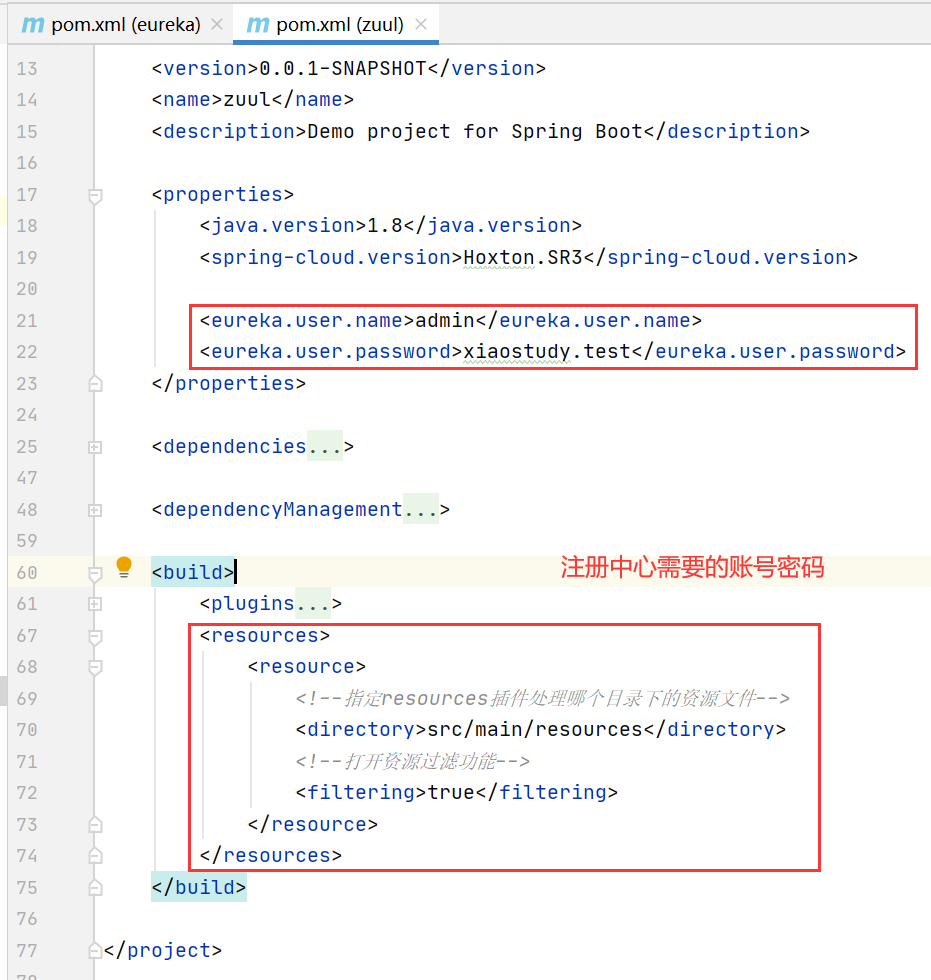Click the Maven icon on the eureka tab
This screenshot has height=980, width=931.
(x=32, y=24)
